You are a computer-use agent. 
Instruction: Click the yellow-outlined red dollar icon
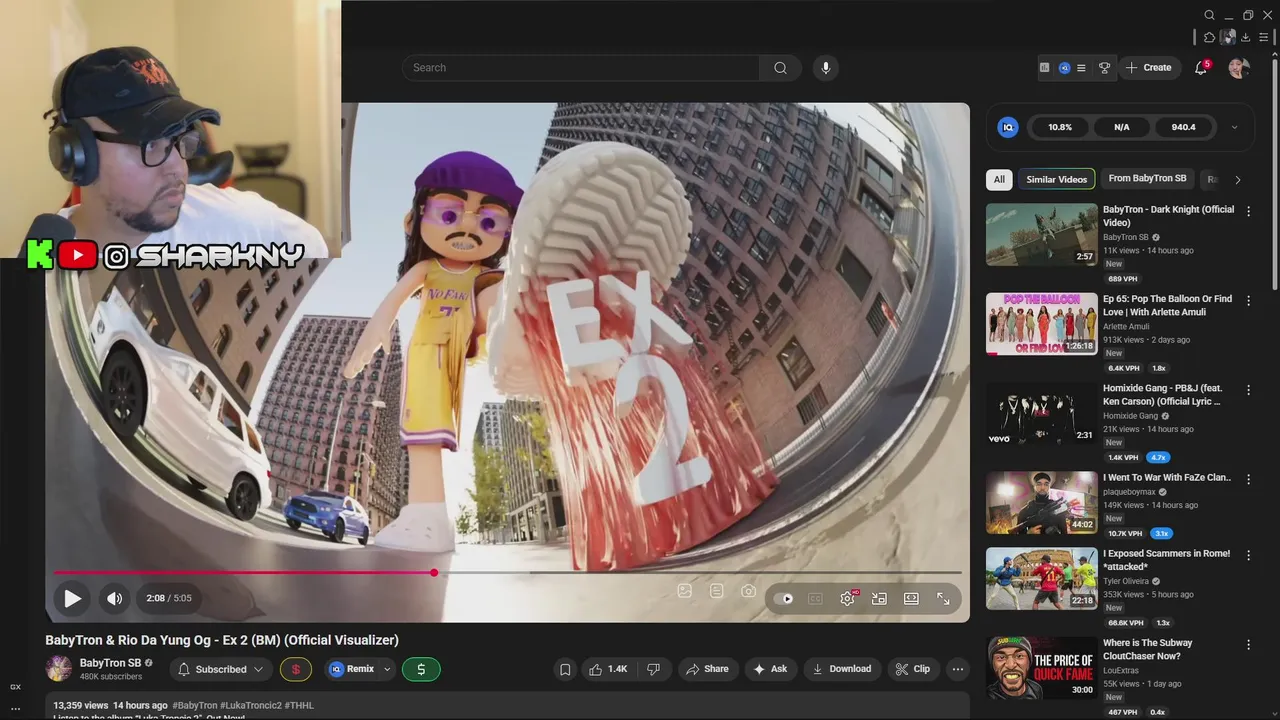(295, 669)
